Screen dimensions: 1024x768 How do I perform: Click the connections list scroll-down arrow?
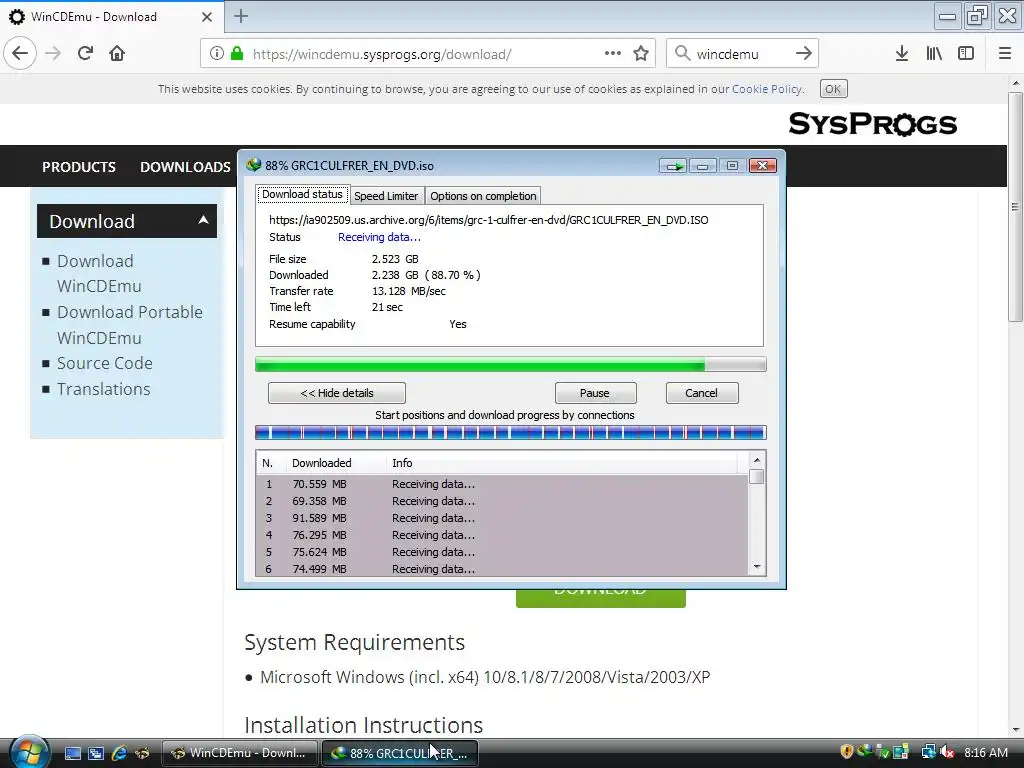tap(757, 567)
